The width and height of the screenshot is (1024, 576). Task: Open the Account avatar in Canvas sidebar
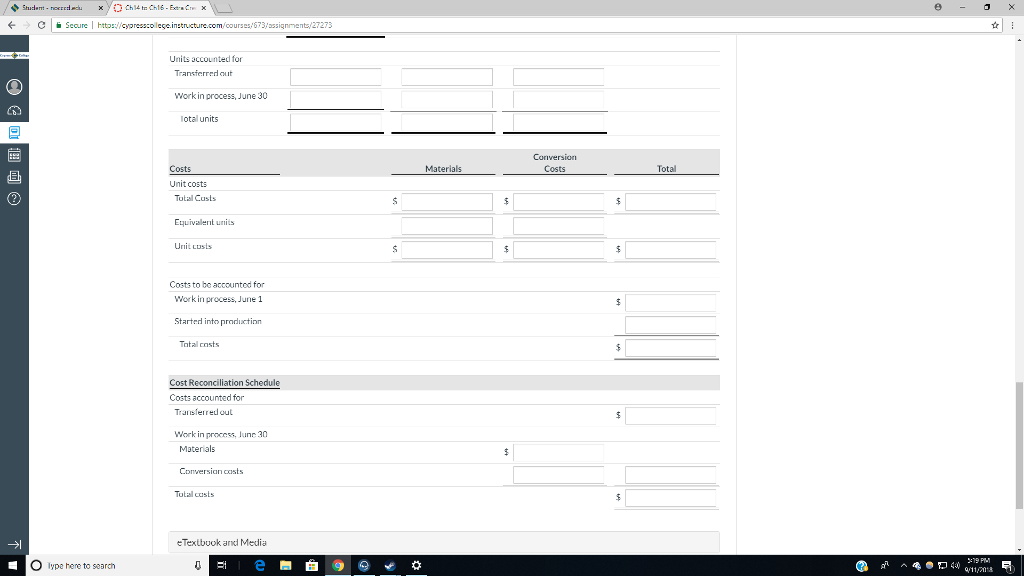[14, 87]
